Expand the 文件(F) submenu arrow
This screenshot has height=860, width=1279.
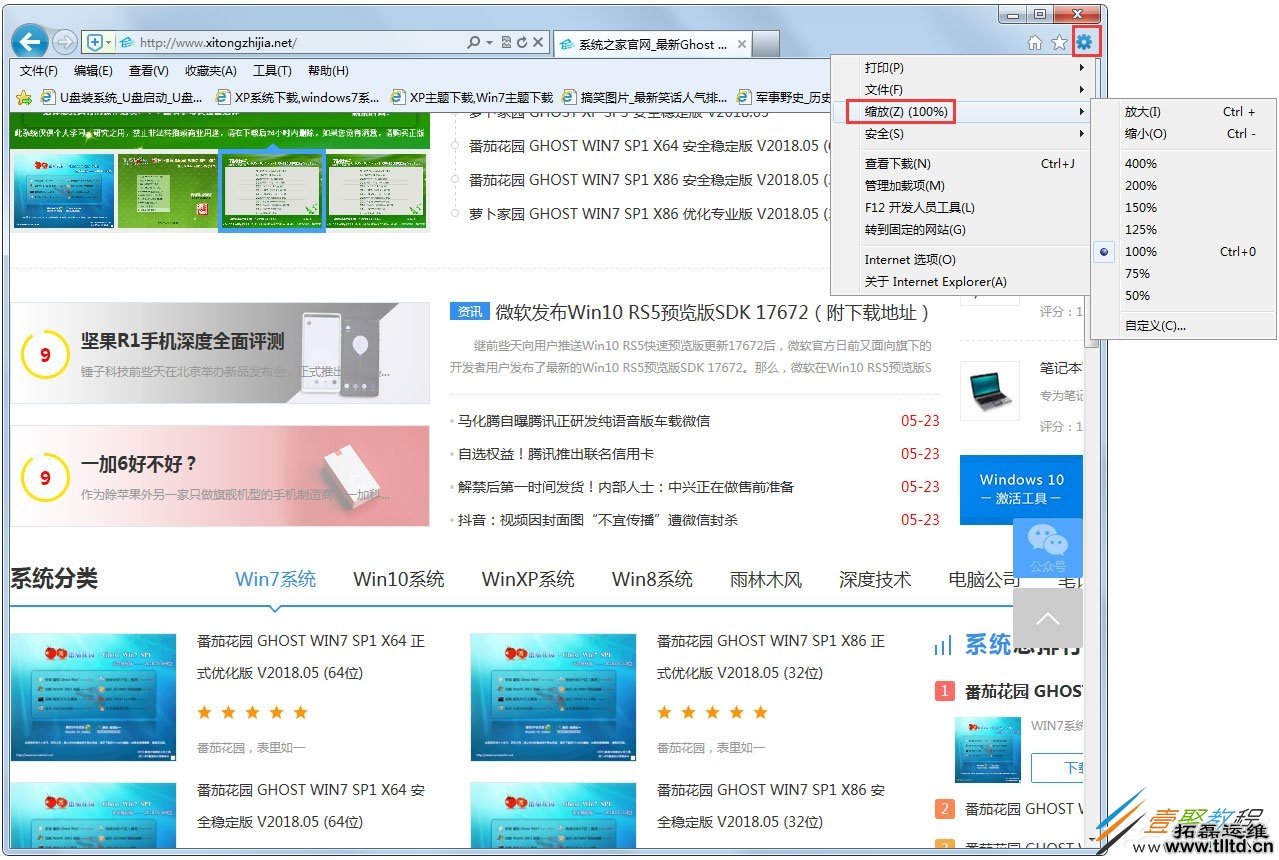(1081, 89)
